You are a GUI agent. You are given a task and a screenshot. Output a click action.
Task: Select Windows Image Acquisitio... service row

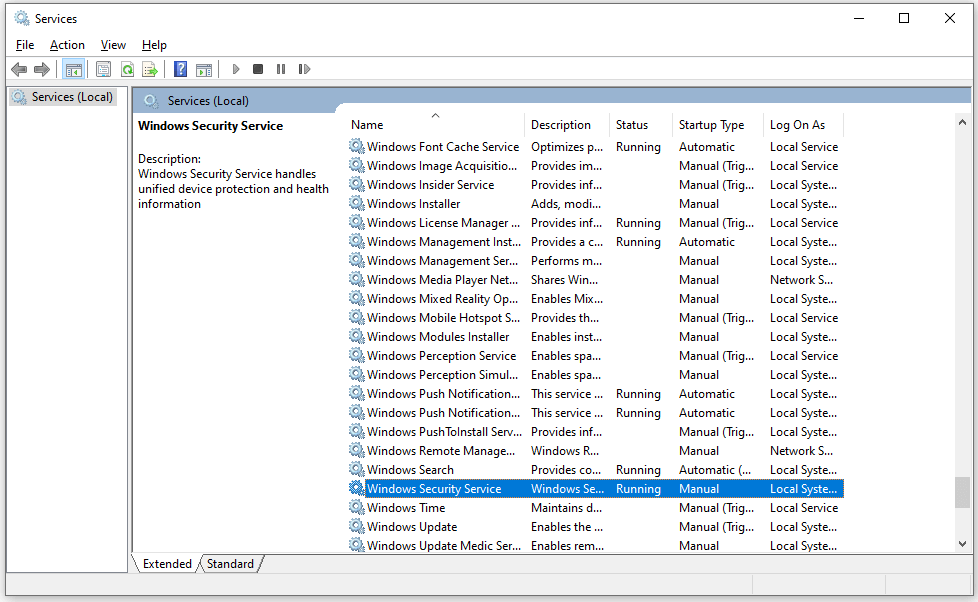click(x=596, y=166)
